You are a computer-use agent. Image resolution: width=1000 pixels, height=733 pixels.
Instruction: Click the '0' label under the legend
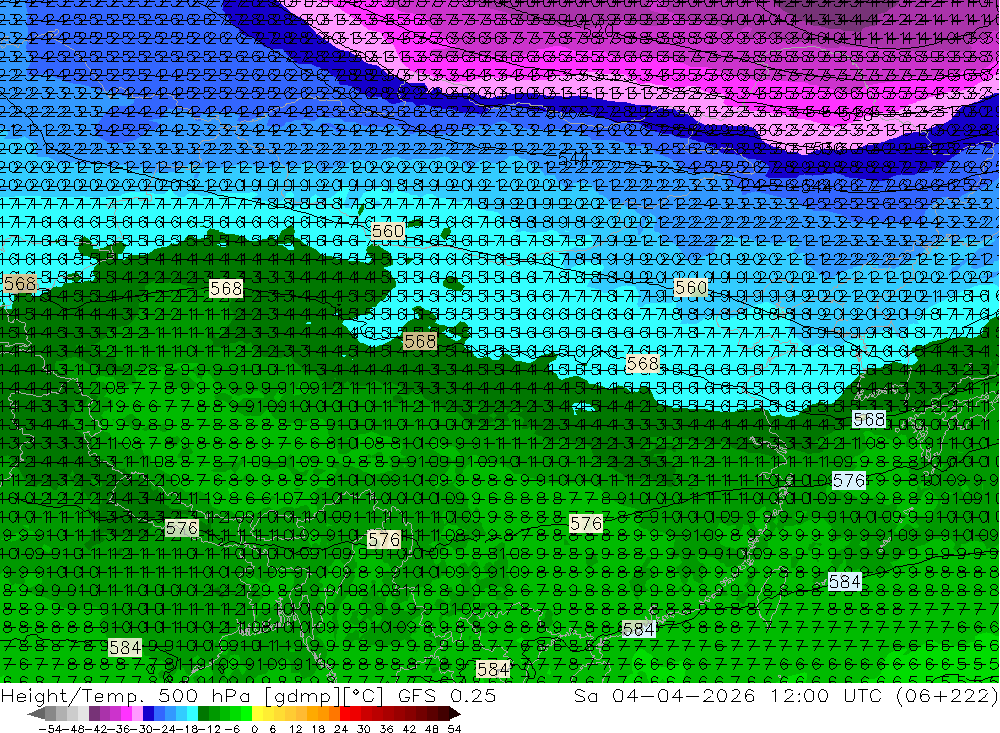(x=254, y=729)
